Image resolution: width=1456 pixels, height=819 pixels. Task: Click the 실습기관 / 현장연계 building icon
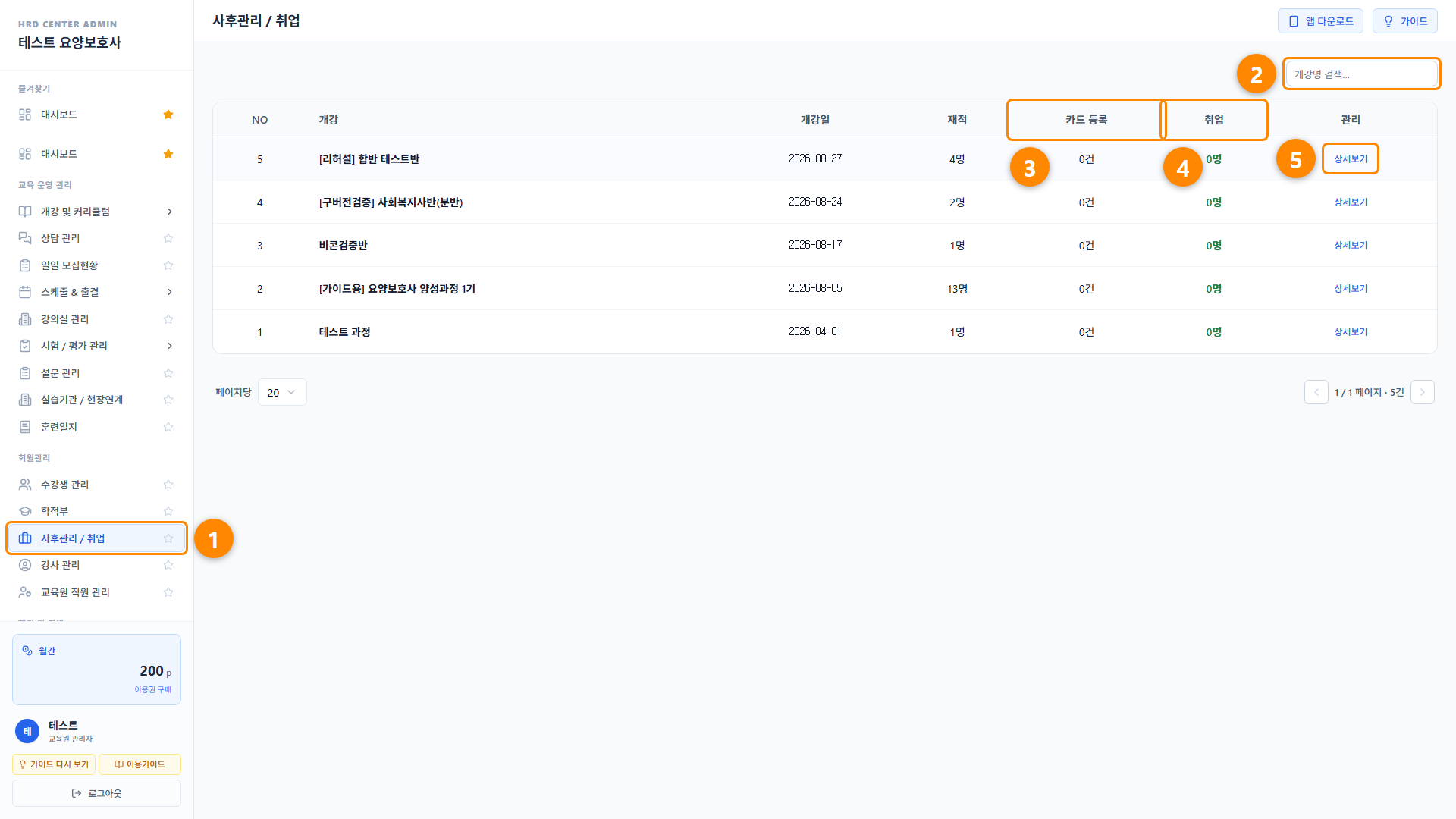25,400
